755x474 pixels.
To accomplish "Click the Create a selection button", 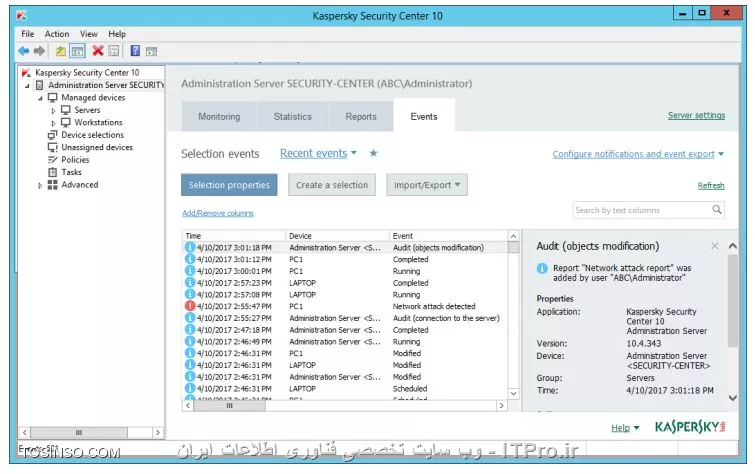I will pos(332,185).
